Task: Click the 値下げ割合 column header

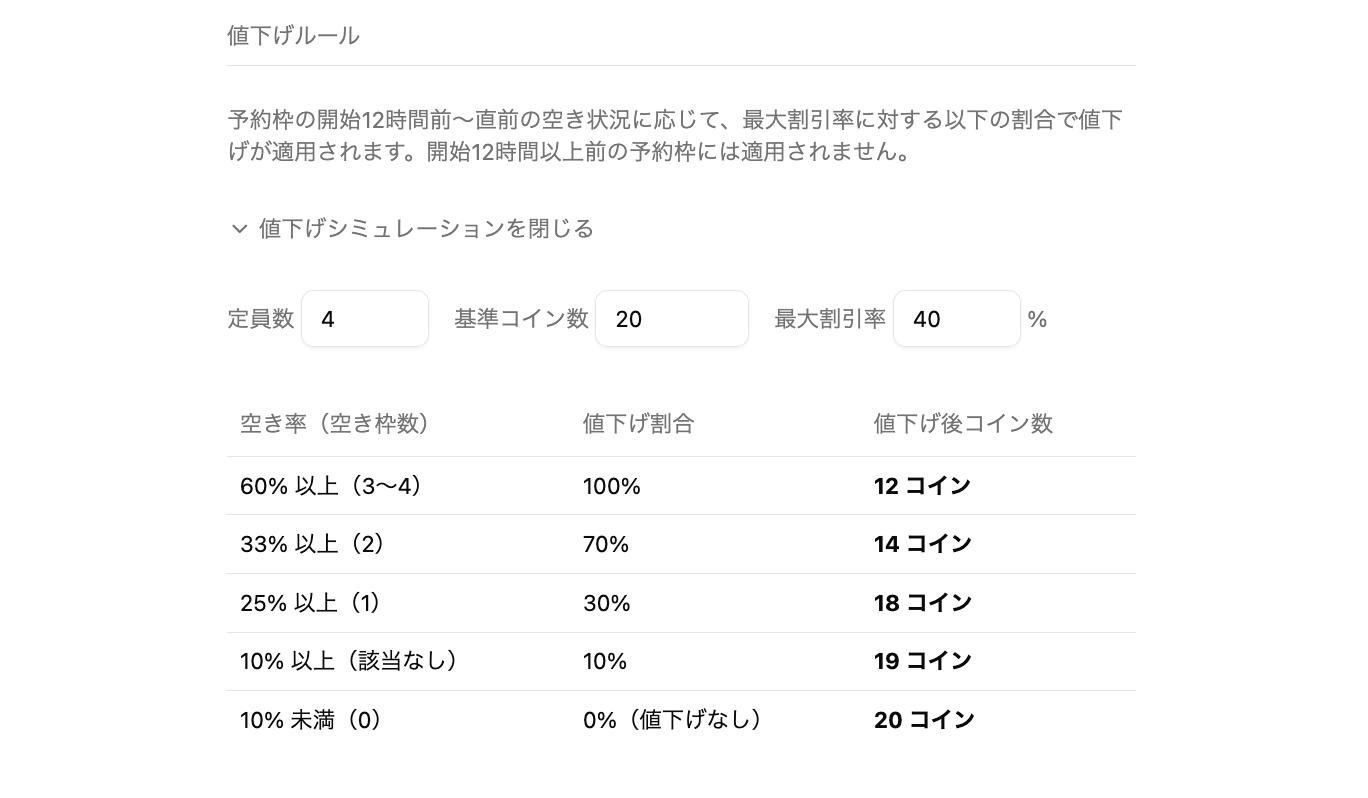Action: coord(638,423)
